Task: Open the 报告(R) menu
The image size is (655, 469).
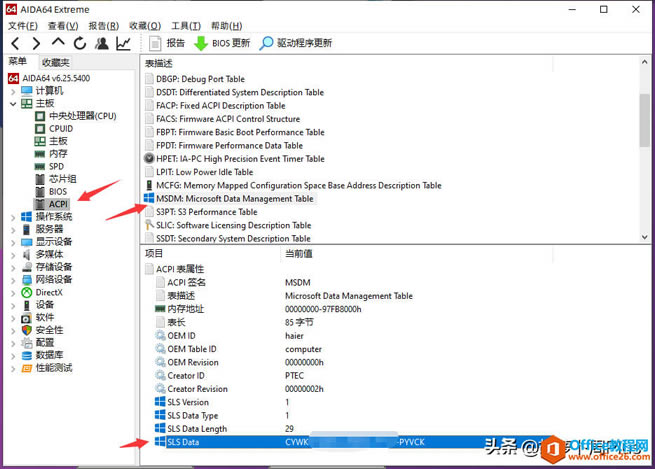Action: pos(104,26)
